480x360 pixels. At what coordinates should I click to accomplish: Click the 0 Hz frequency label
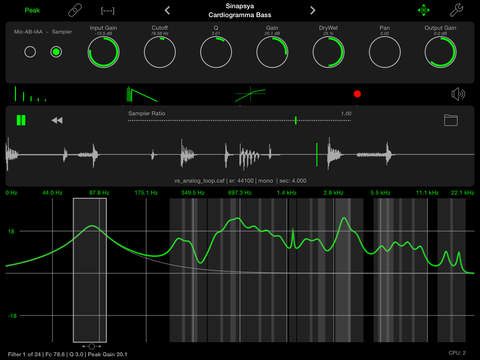[x=11, y=193]
